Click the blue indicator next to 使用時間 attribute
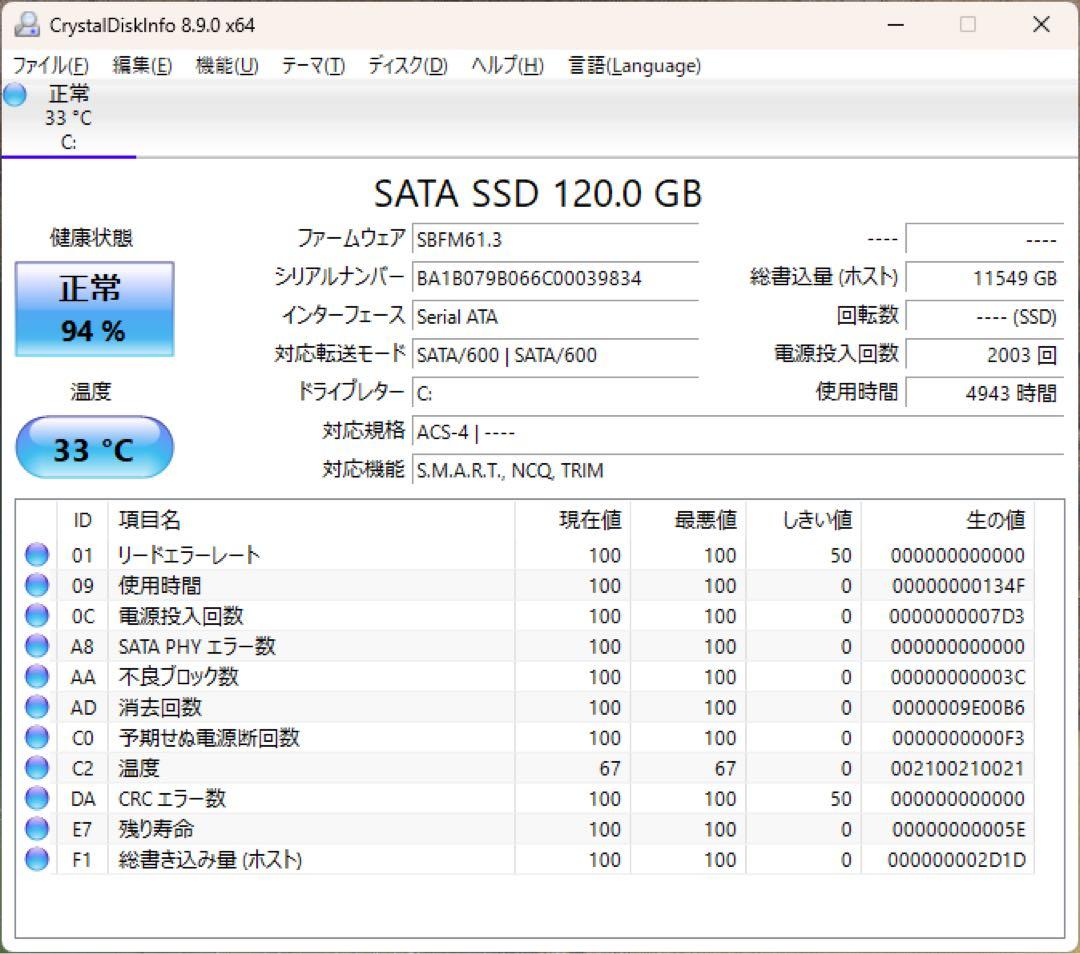Screen dimensions: 1080x954 [36, 585]
